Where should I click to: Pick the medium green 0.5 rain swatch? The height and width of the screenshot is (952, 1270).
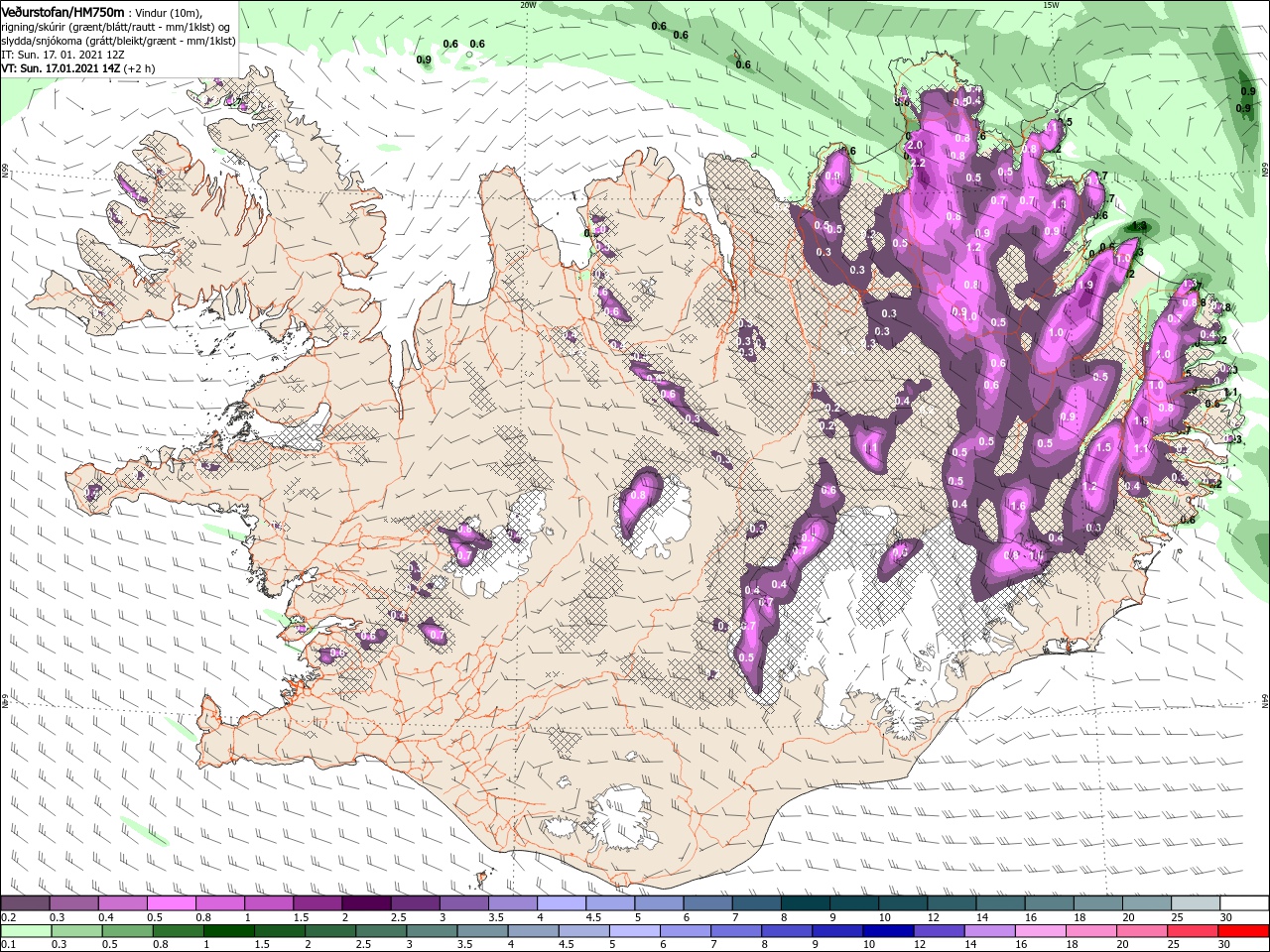[x=127, y=931]
